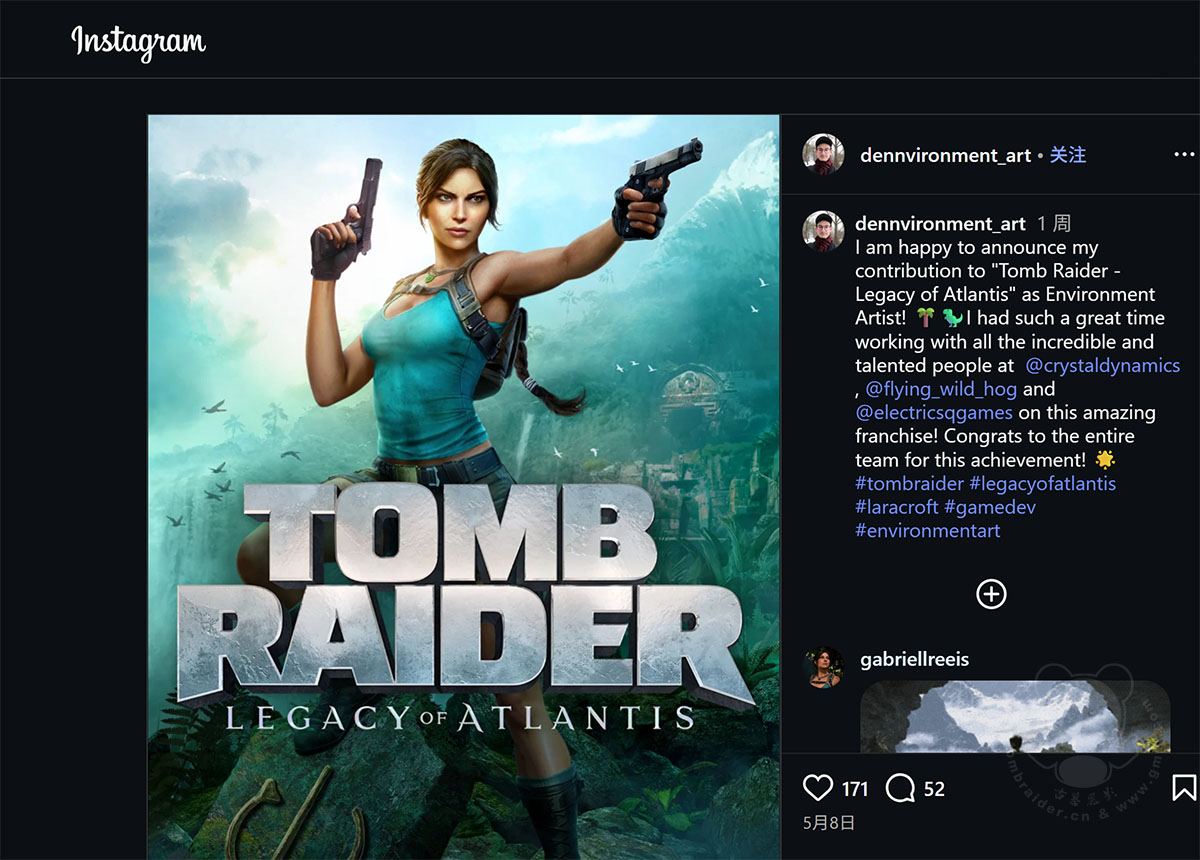The height and width of the screenshot is (860, 1200).
Task: Open the @electricsqgames mention
Action: click(x=934, y=412)
